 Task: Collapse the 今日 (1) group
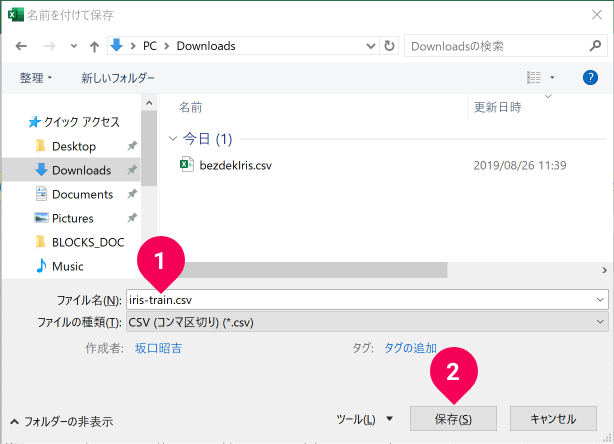click(173, 139)
